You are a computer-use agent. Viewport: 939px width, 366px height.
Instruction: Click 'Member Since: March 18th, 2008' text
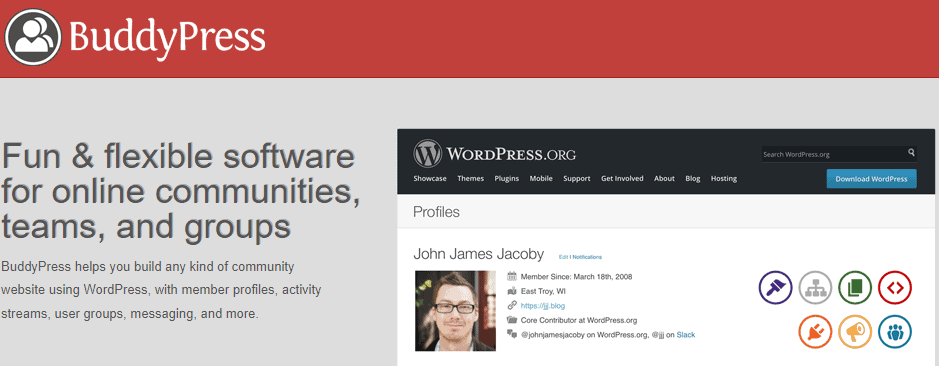[x=577, y=277]
